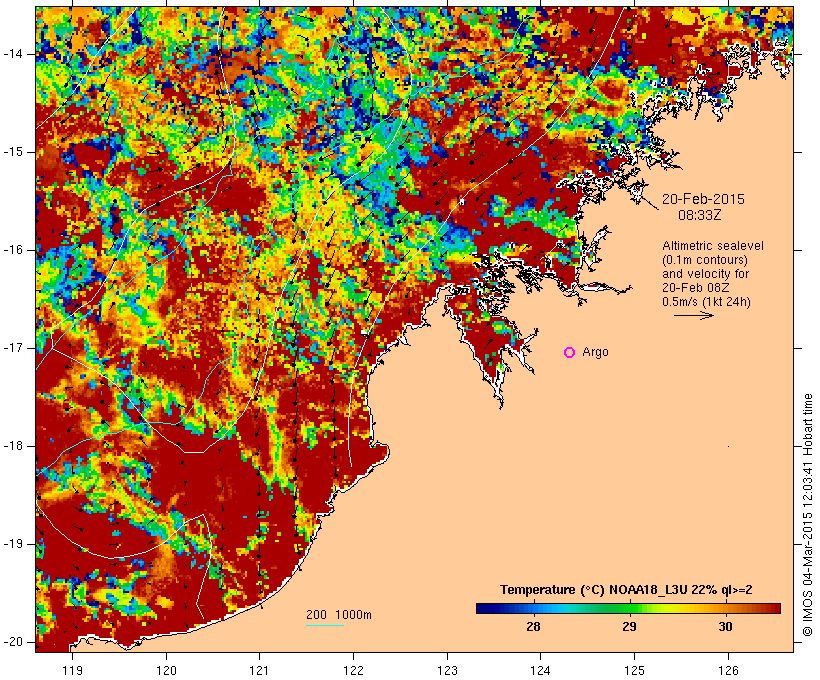Click the colorbar label 29
The width and height of the screenshot is (820, 680).
(x=629, y=627)
